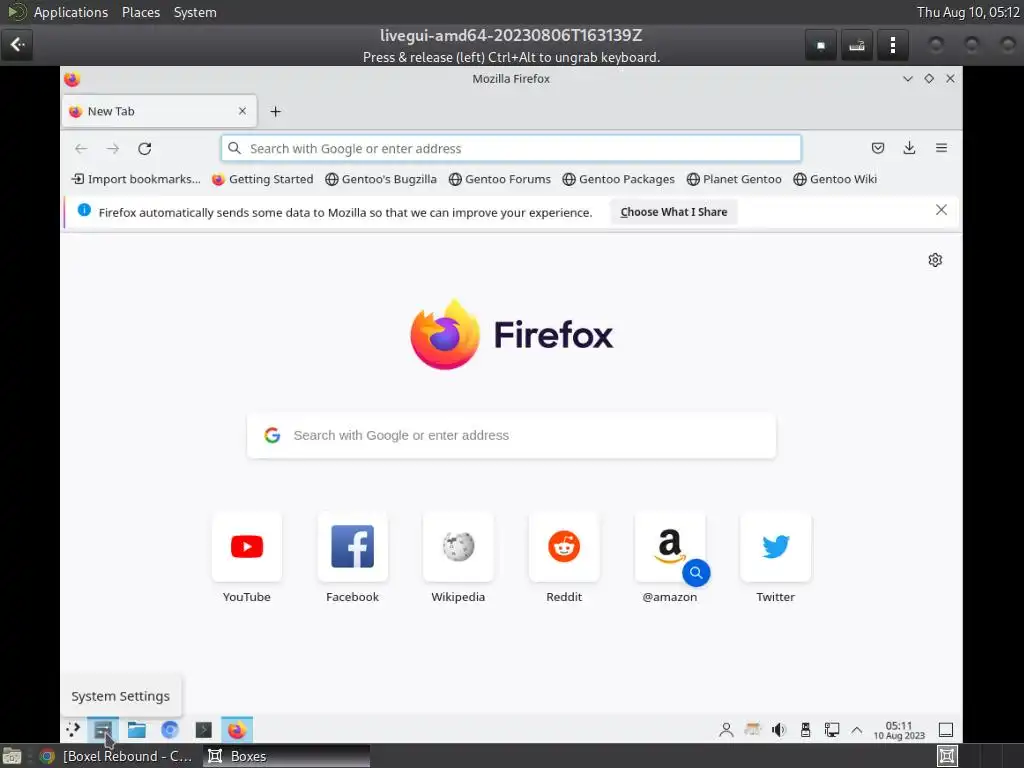The height and width of the screenshot is (768, 1024).
Task: Open Gentoo's Bugzilla bookmark
Action: (381, 179)
